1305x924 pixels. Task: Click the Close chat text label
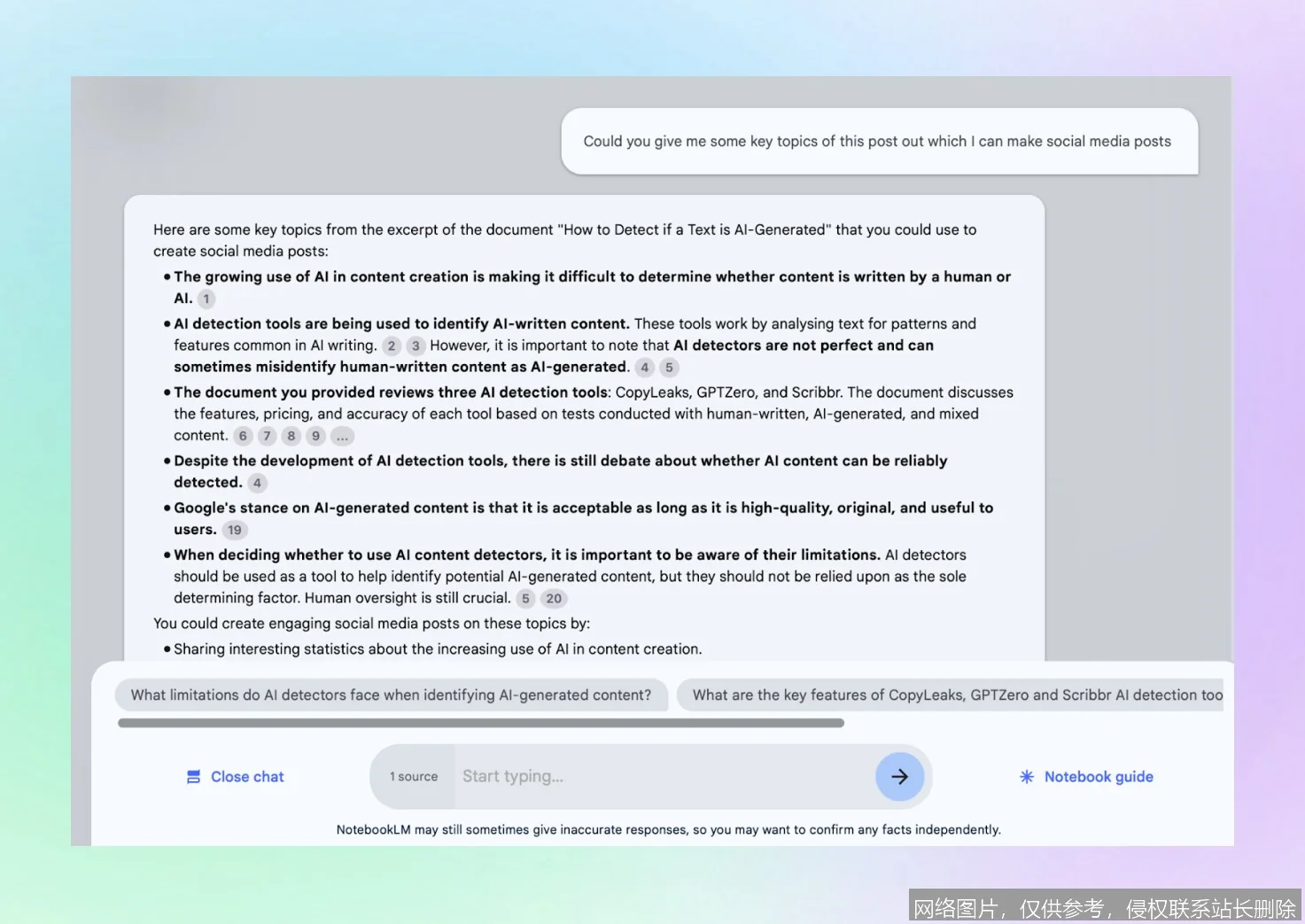tap(247, 776)
